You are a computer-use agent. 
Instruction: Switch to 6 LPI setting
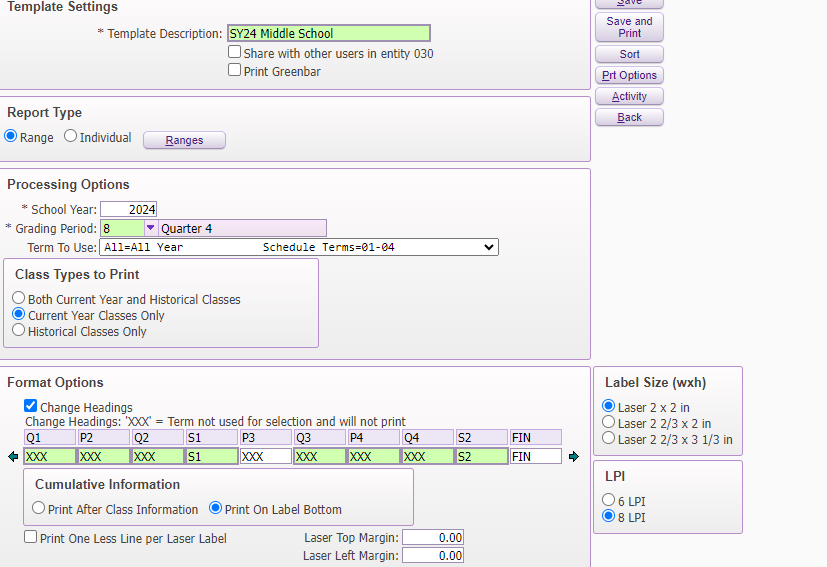[x=609, y=500]
